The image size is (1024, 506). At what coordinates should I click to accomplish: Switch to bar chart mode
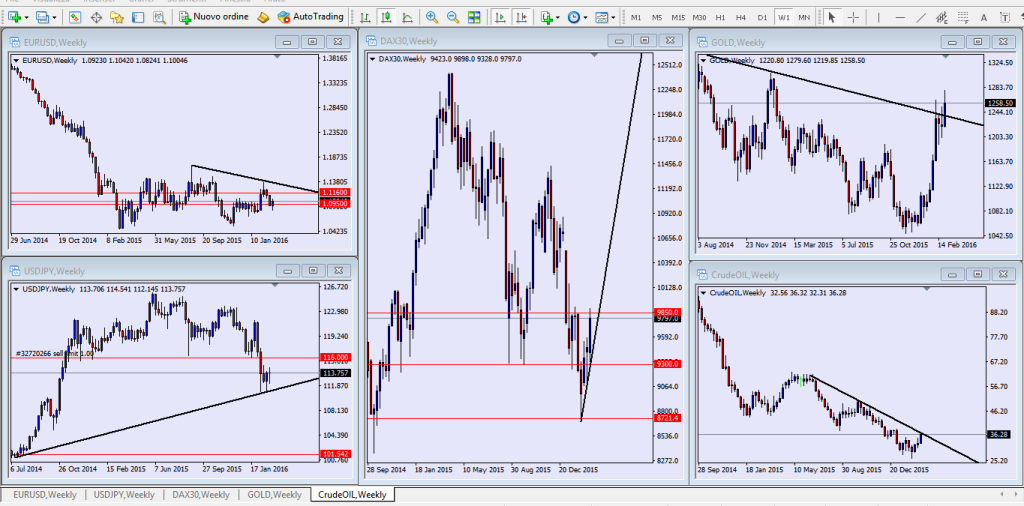tap(363, 17)
